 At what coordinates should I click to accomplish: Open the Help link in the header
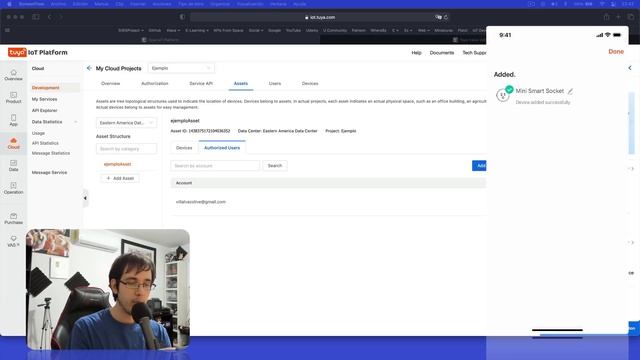coord(416,53)
